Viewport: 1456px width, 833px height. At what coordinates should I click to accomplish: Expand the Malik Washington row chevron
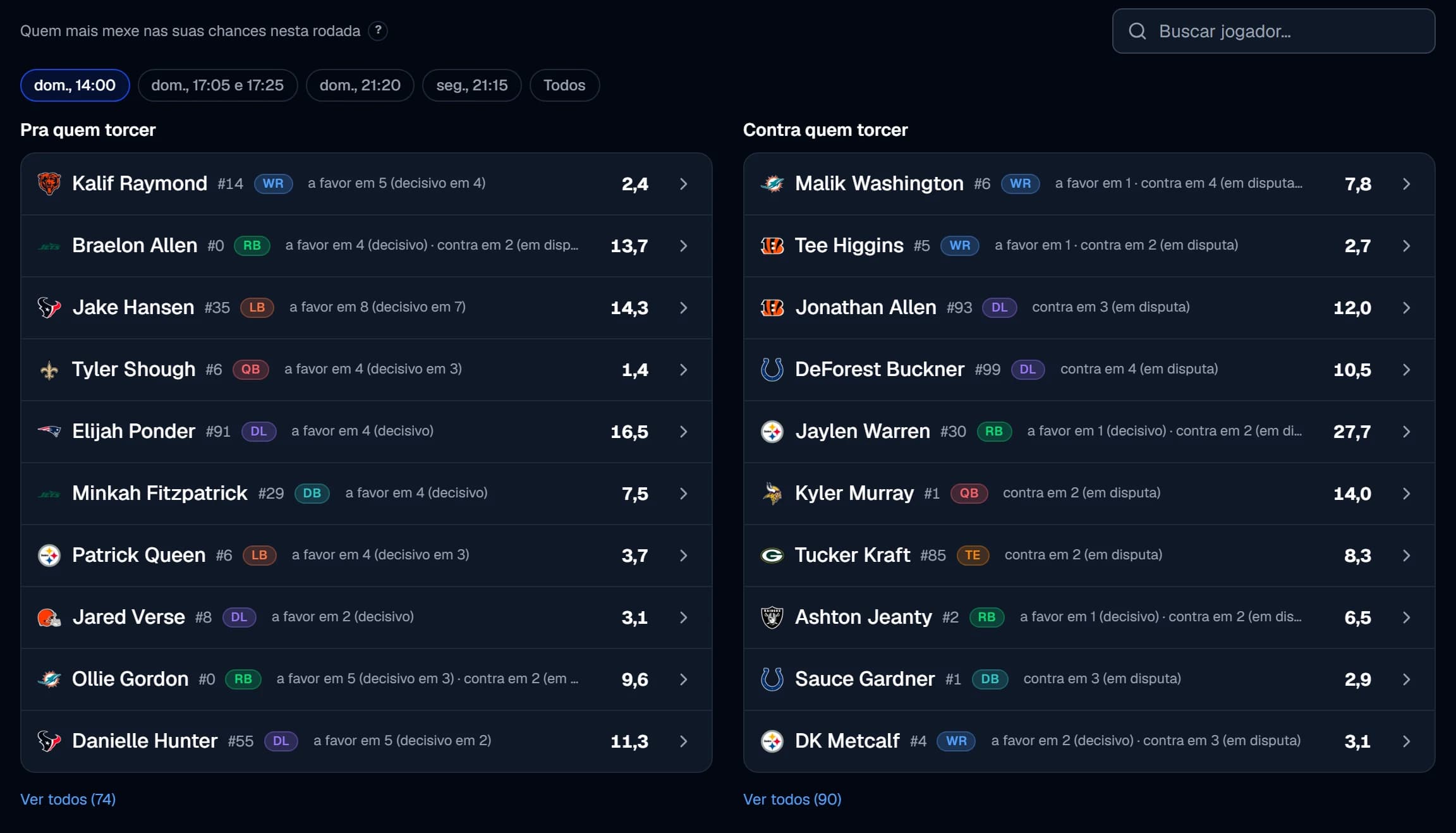[1406, 183]
